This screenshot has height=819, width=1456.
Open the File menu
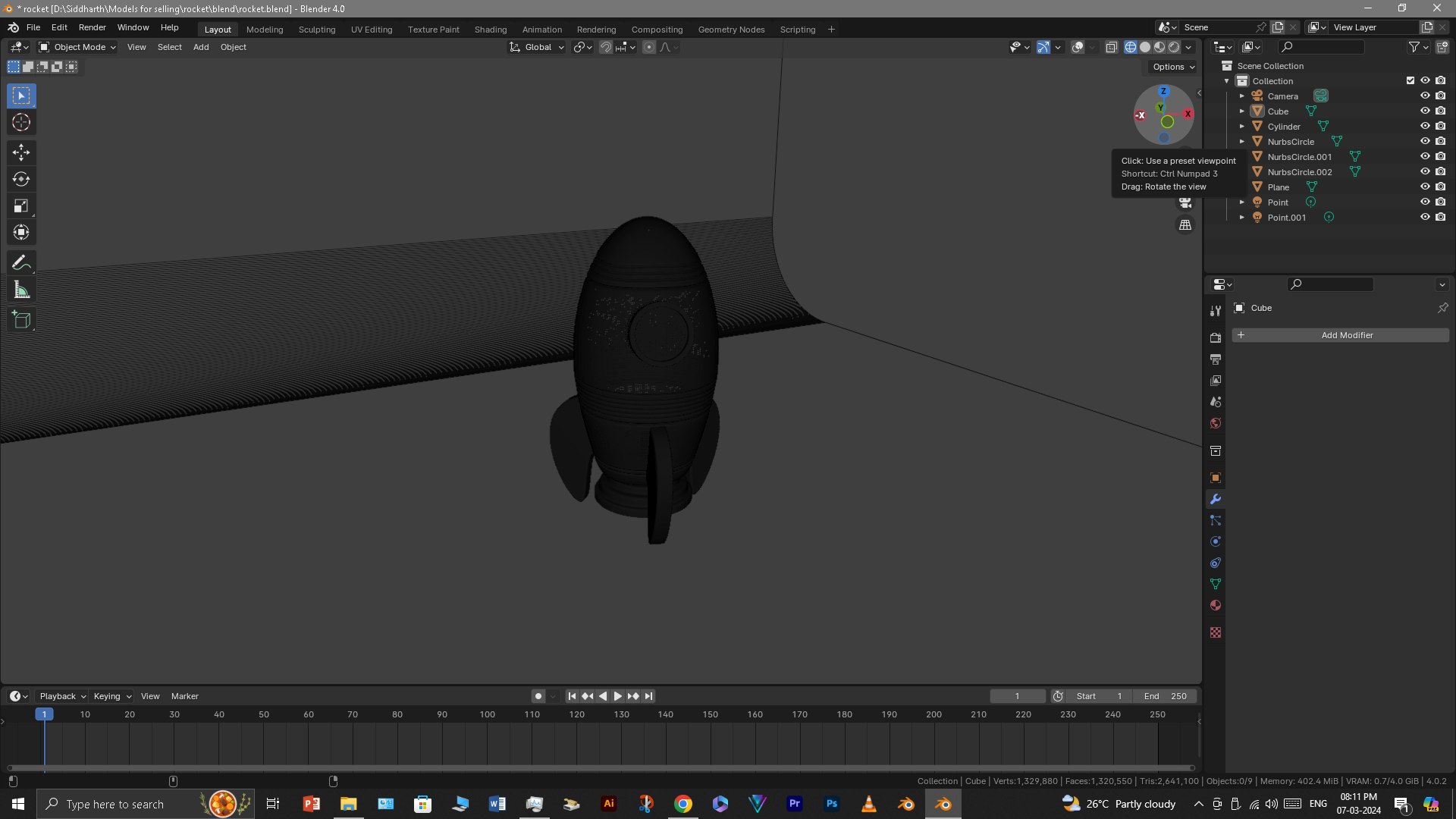(33, 27)
